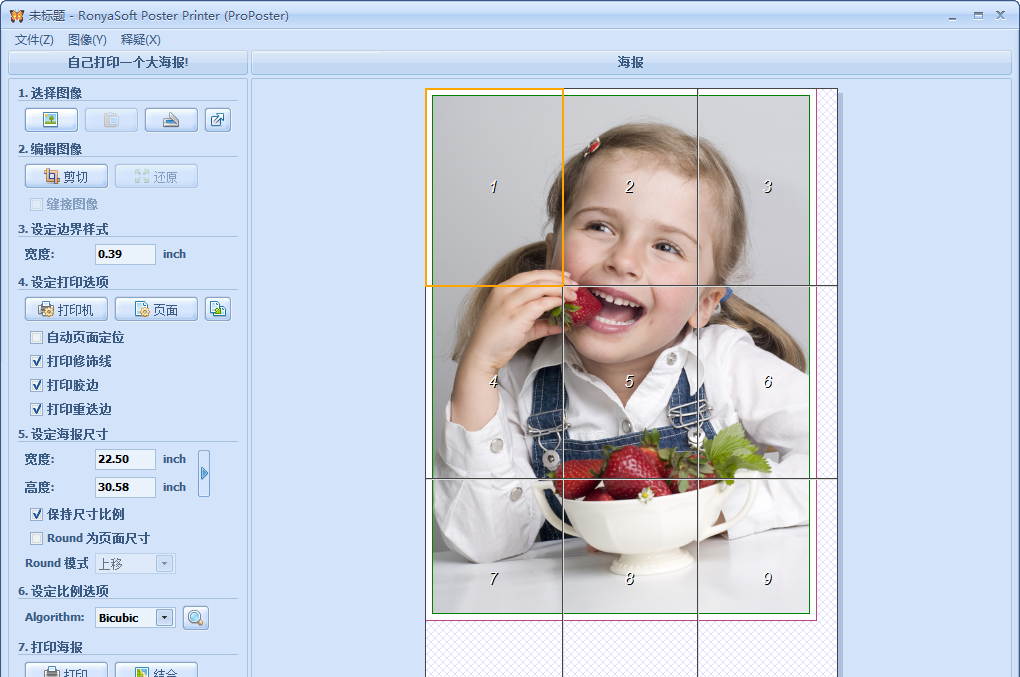Screen dimensions: 1020x677
Task: Toggle 打印重迭边 checkbox
Action: 37,409
